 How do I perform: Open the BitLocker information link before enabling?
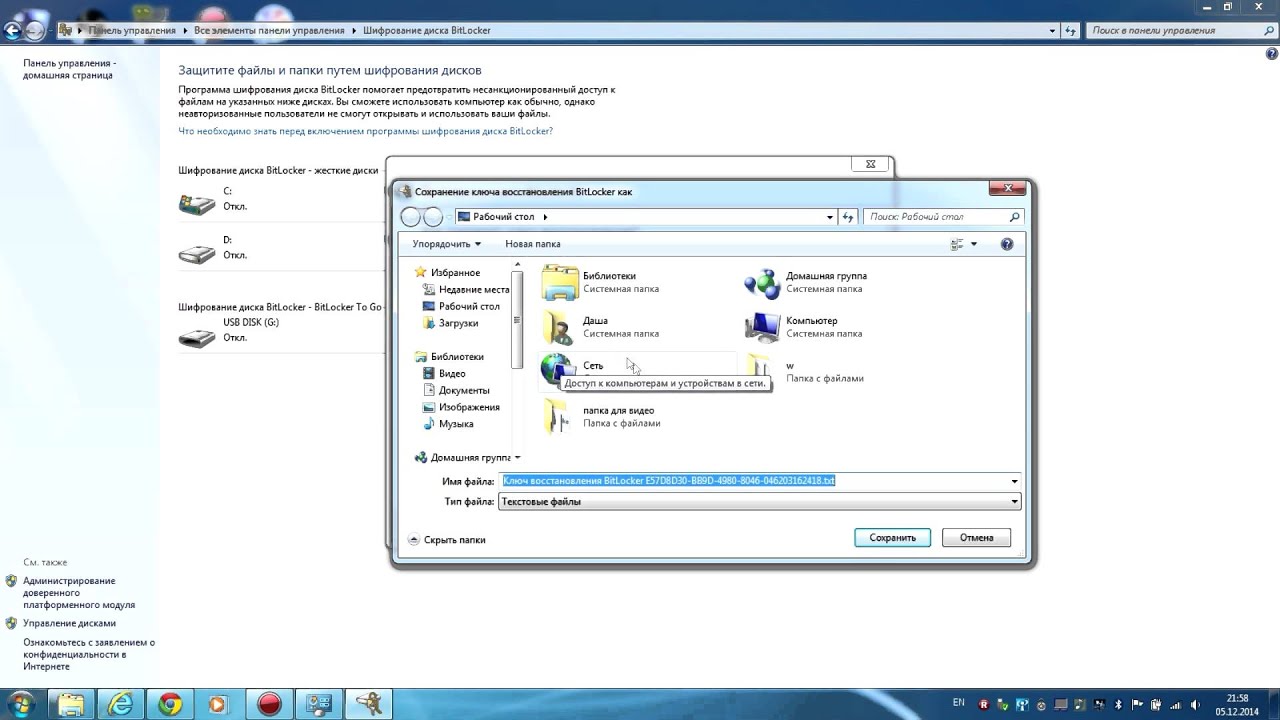pos(365,131)
